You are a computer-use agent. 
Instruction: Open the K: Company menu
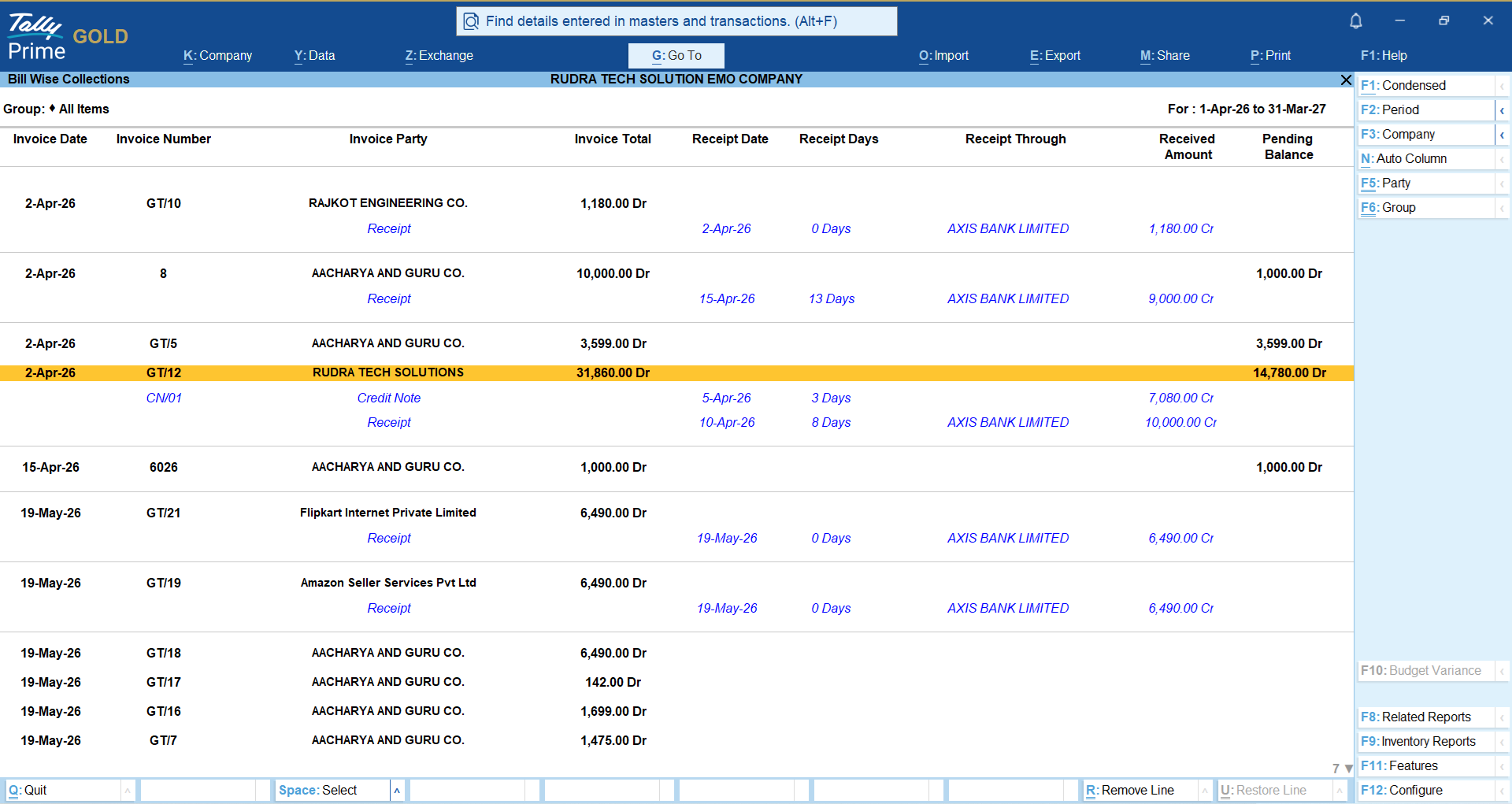tap(217, 56)
